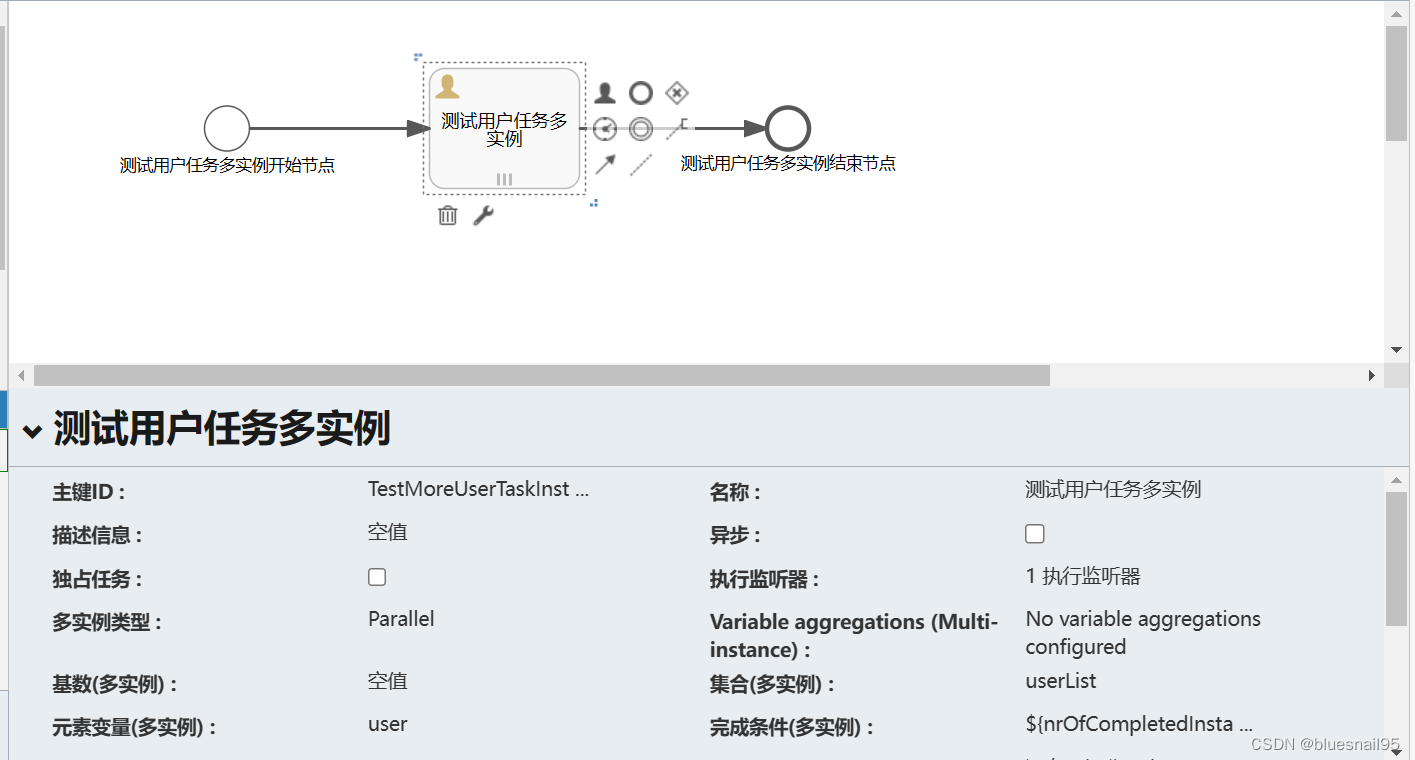Click the canvas vertical scrollbar down arrow

1396,350
